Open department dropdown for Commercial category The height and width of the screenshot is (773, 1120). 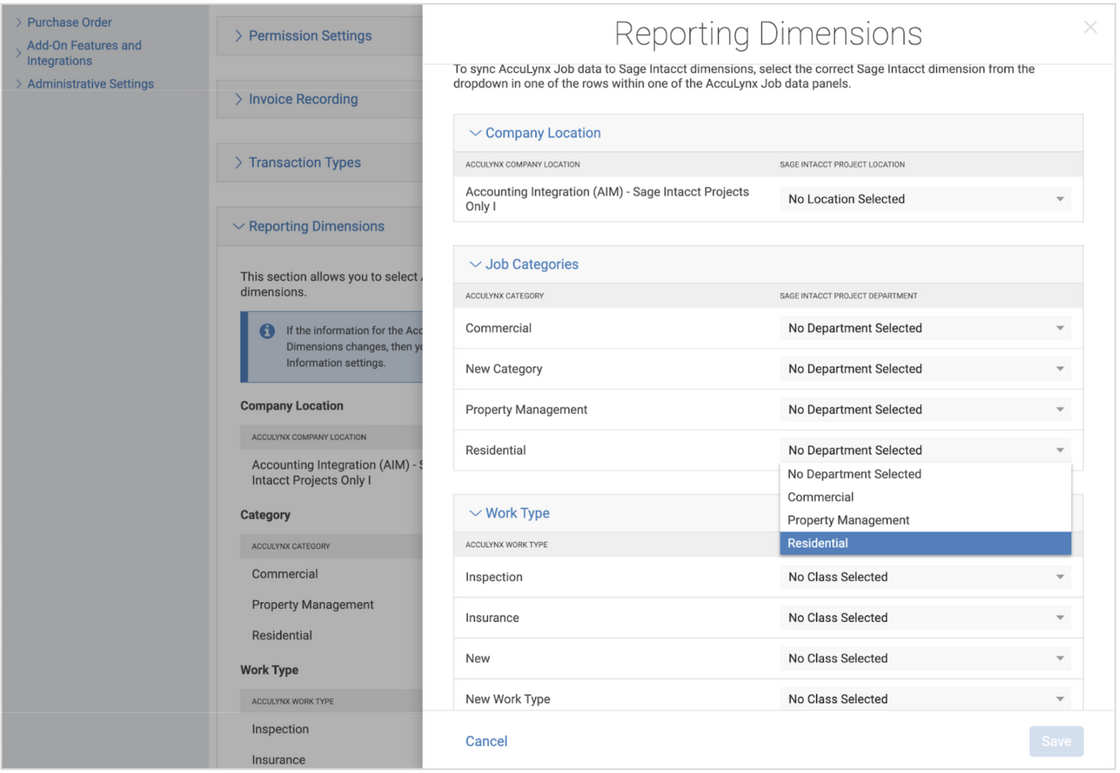click(x=925, y=328)
